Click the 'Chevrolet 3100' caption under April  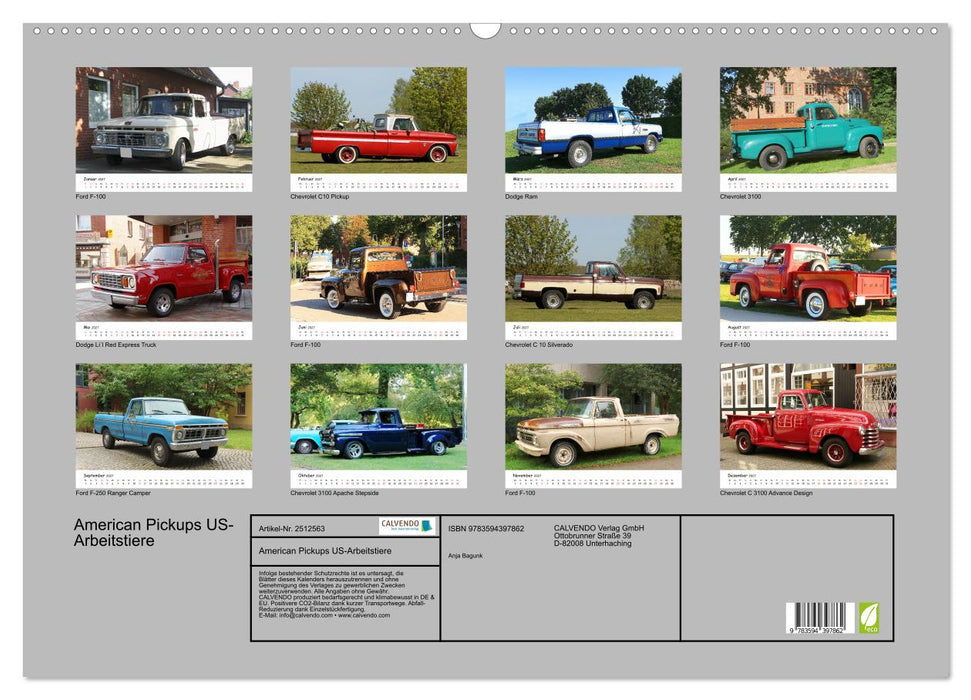[740, 196]
